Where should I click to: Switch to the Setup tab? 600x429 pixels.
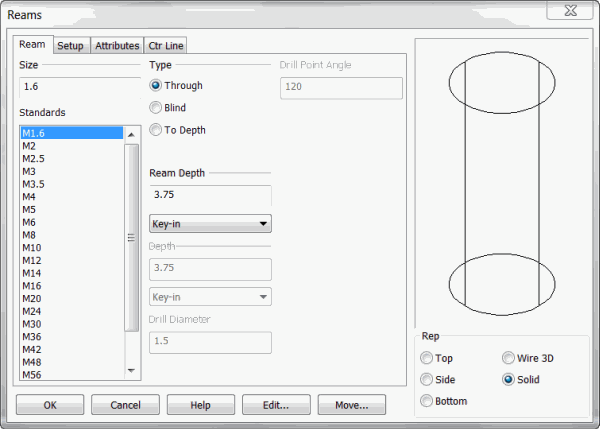click(71, 46)
